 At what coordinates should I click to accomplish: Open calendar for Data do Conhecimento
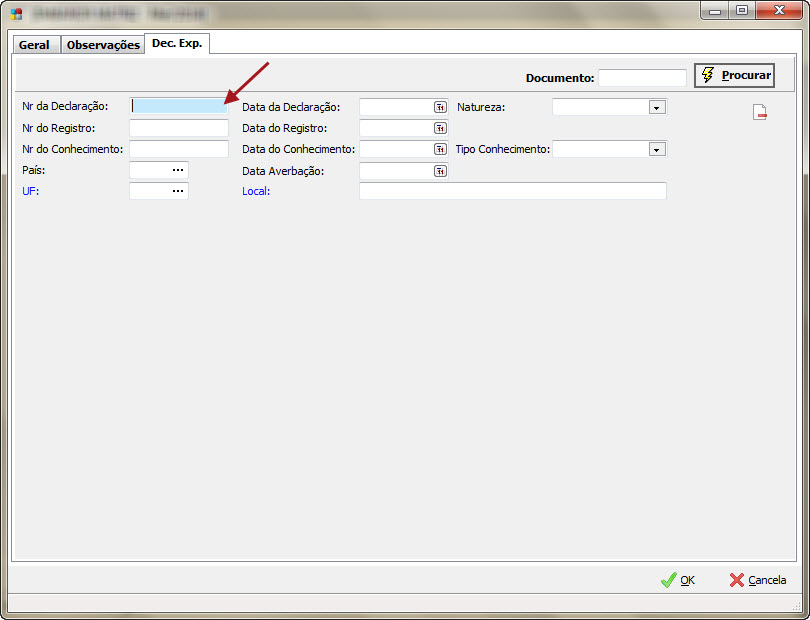tap(439, 149)
